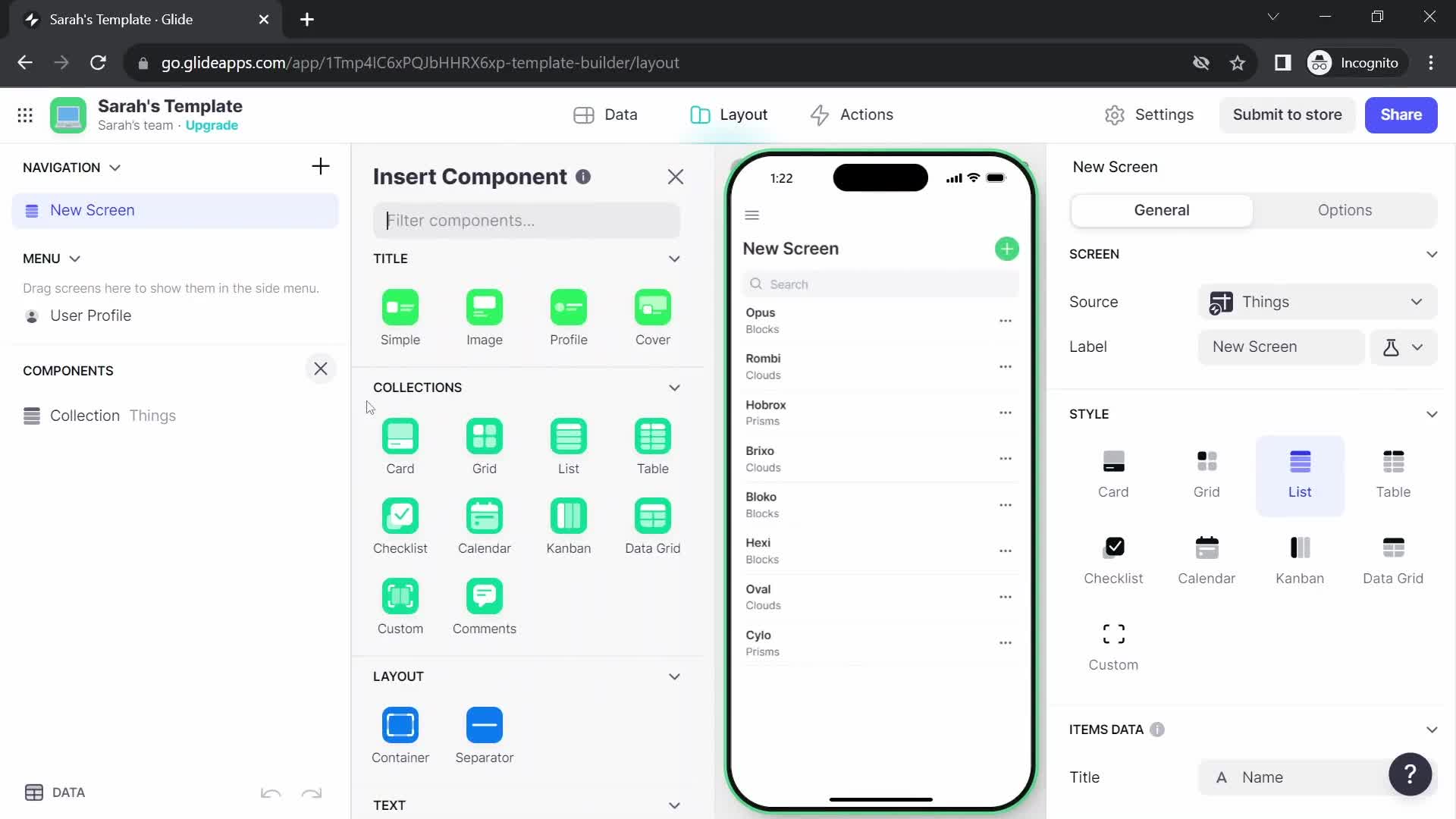Click the Share button
Image resolution: width=1456 pixels, height=819 pixels.
coord(1401,115)
